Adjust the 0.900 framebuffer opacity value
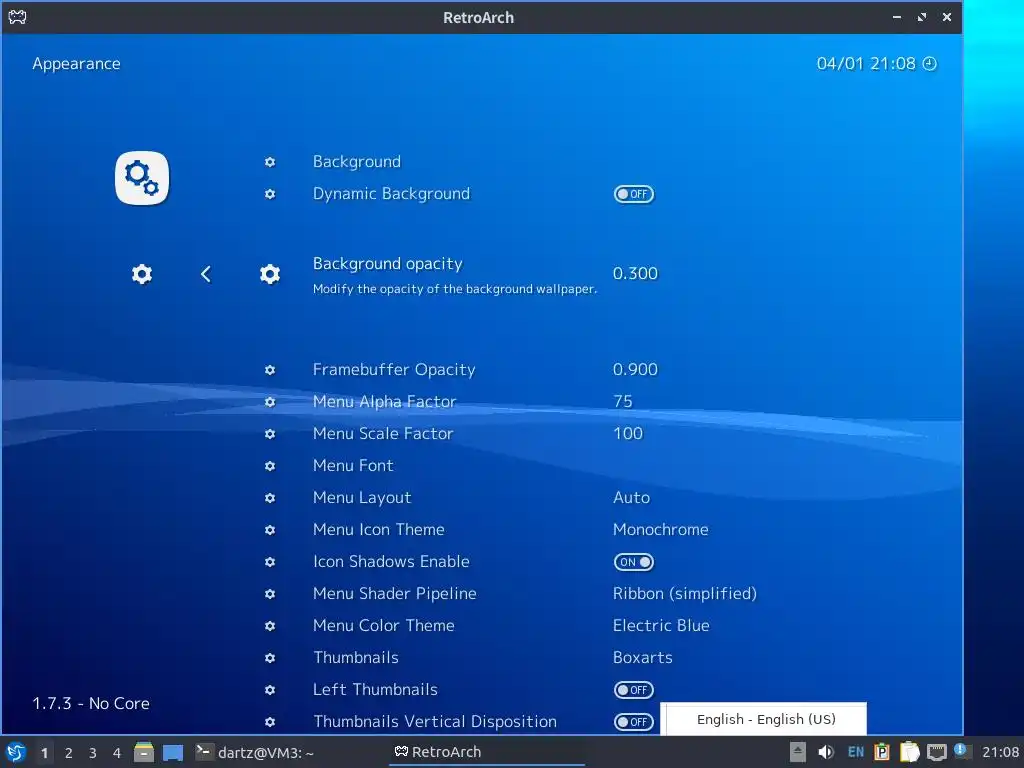Screen dimensions: 1024x768 coord(635,370)
